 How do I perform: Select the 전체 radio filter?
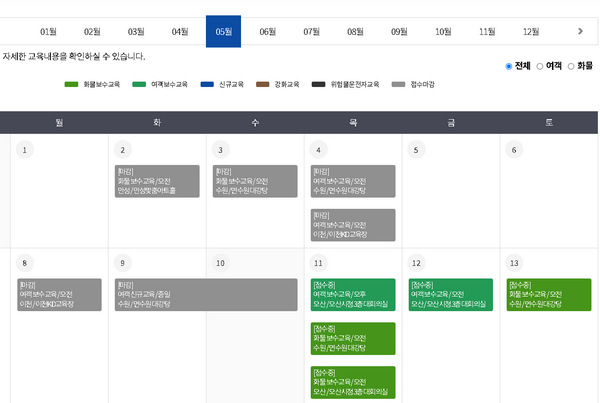click(x=509, y=67)
